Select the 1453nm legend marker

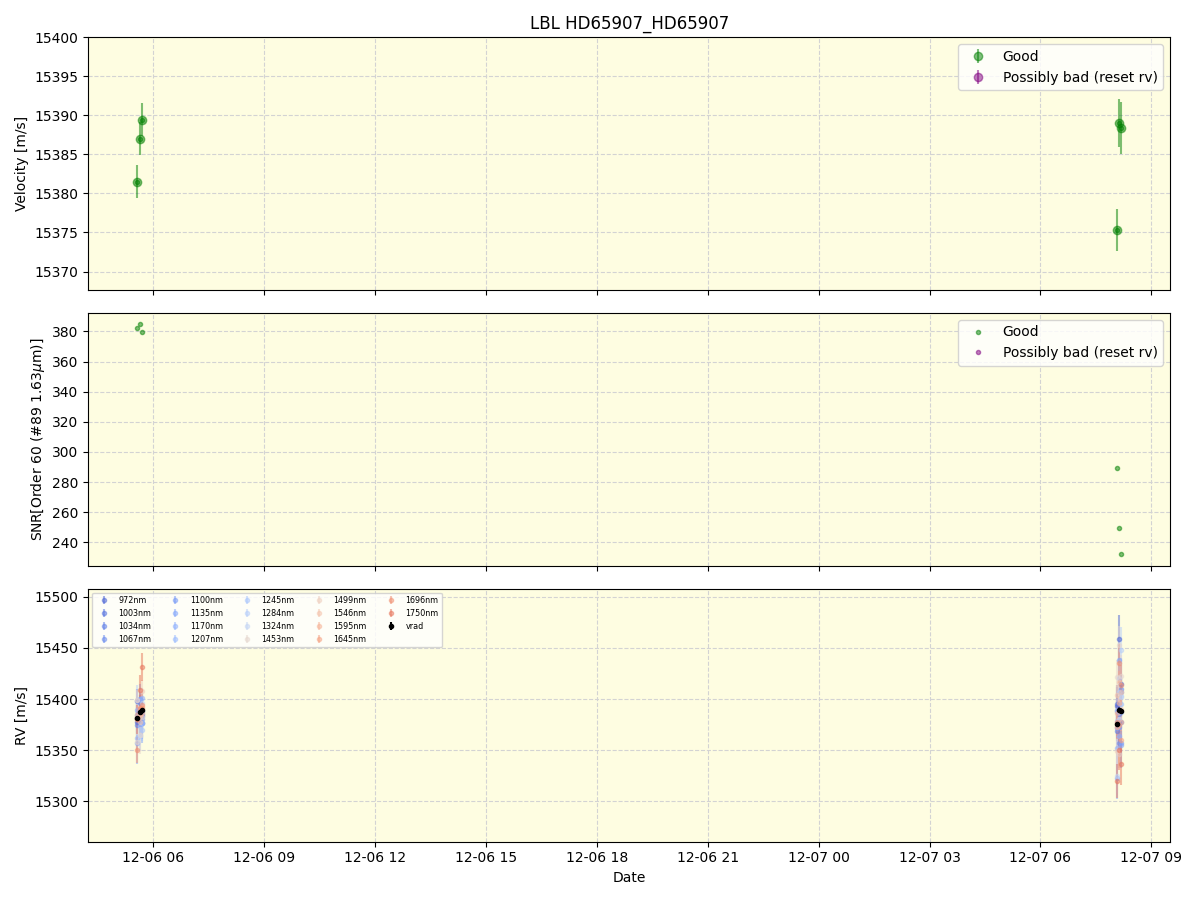tap(247, 639)
